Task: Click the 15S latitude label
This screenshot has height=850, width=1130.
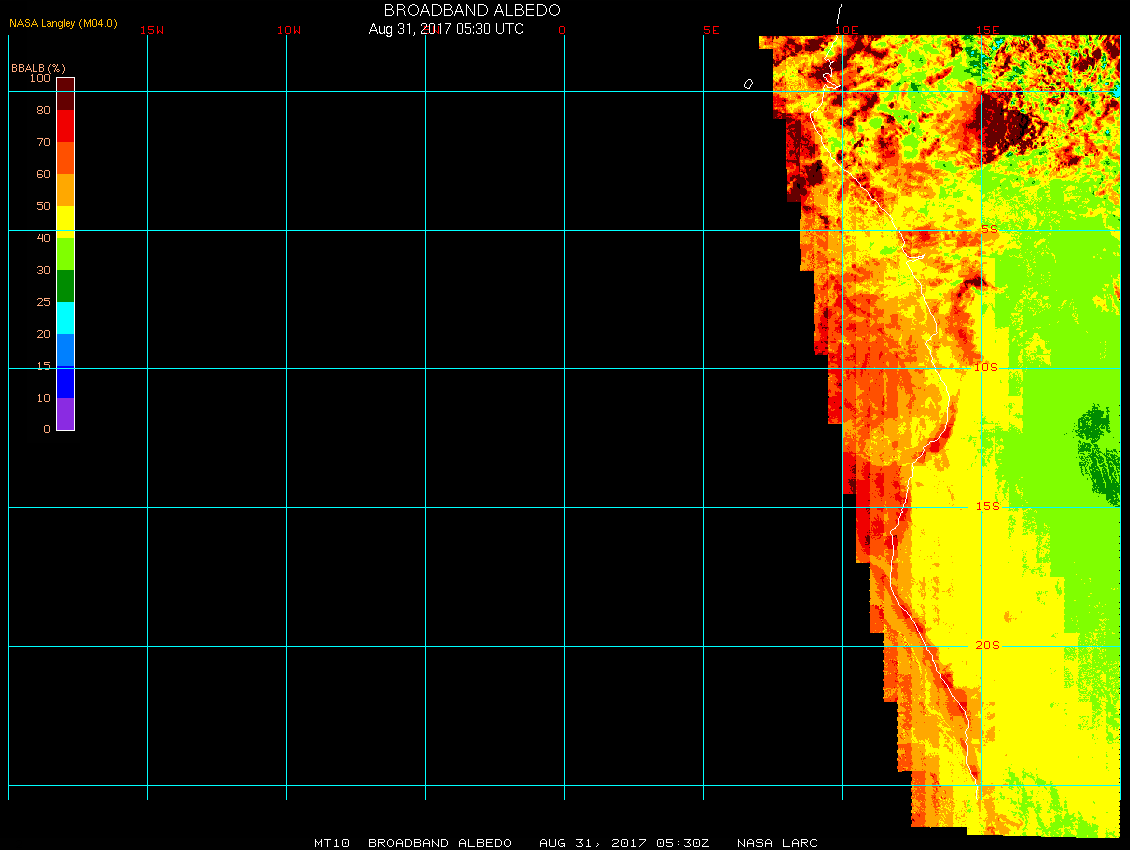Action: tap(987, 507)
